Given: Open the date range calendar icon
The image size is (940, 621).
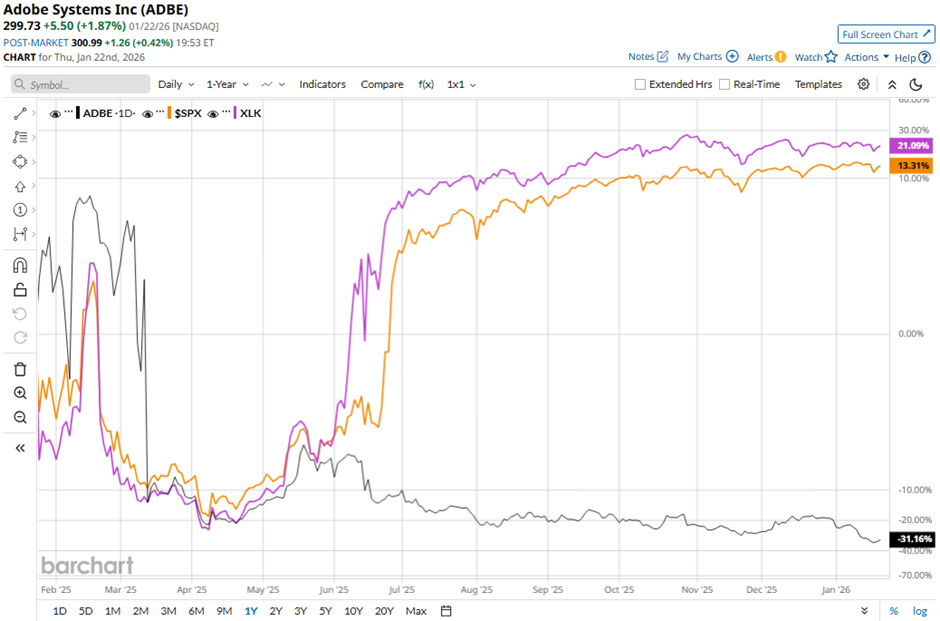Looking at the screenshot, I should pos(446,611).
